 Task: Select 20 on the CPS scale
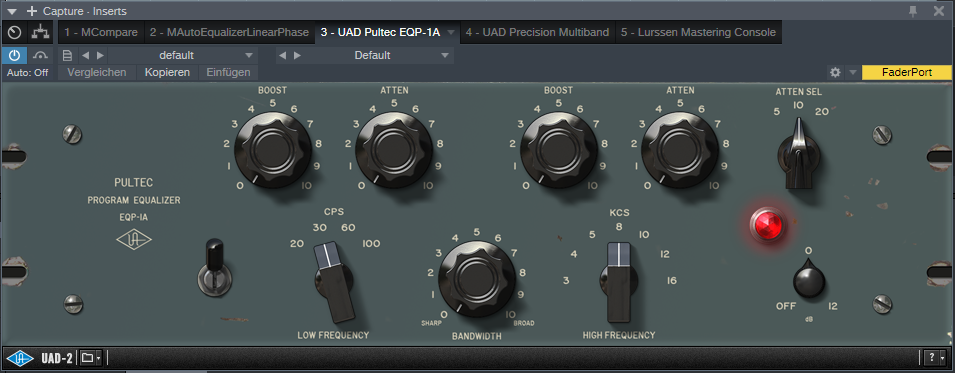tap(297, 244)
